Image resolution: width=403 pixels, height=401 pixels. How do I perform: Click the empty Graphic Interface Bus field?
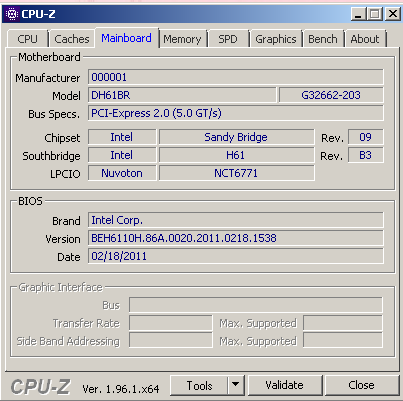[256, 305]
